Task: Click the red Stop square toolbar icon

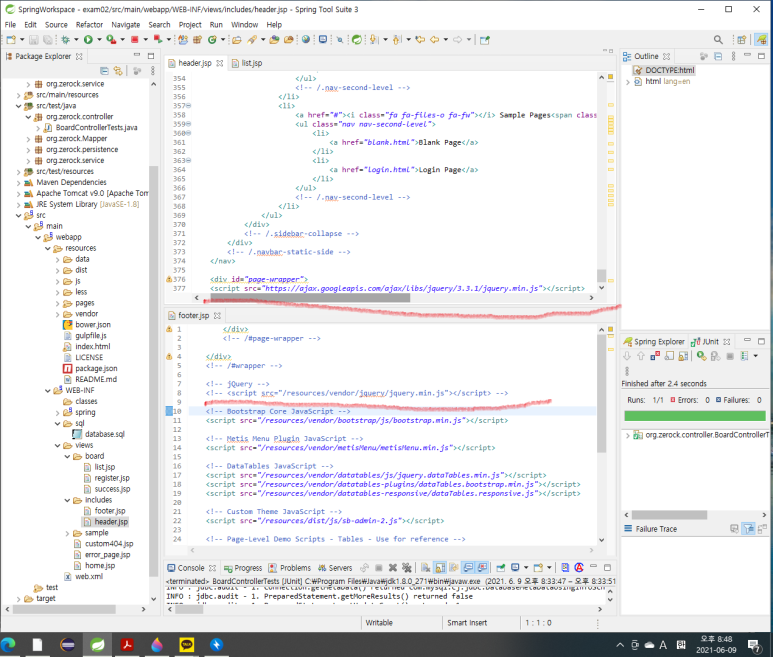Action: click(135, 40)
